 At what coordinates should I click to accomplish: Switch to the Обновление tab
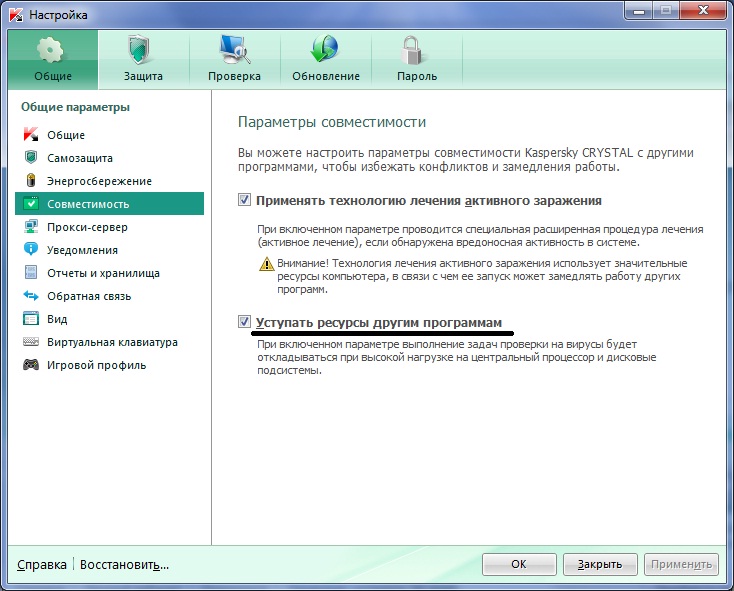pos(326,60)
